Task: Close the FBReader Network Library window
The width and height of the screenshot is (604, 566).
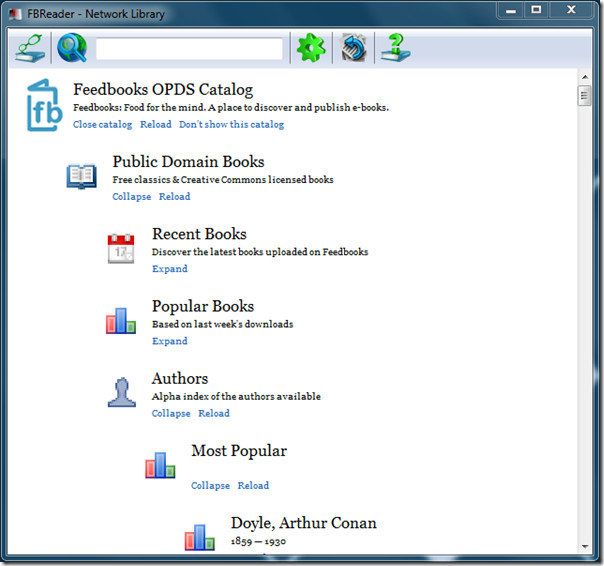Action: tap(571, 10)
